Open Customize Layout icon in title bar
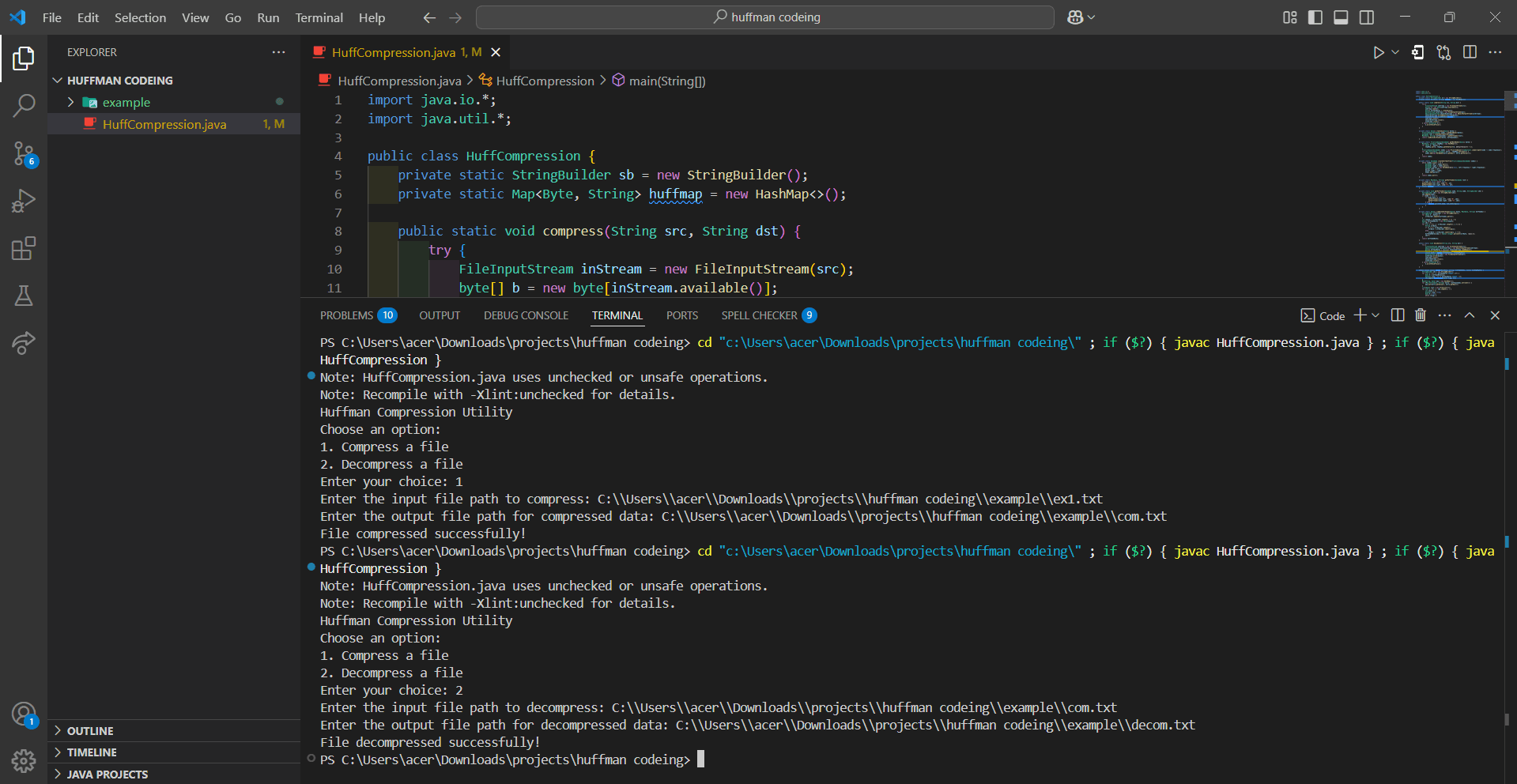This screenshot has height=784, width=1517. (x=1290, y=17)
